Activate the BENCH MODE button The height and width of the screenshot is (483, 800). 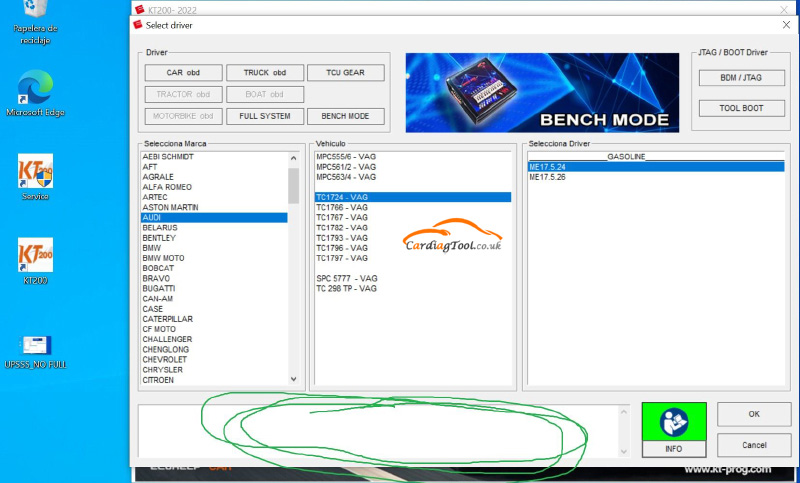click(x=345, y=116)
